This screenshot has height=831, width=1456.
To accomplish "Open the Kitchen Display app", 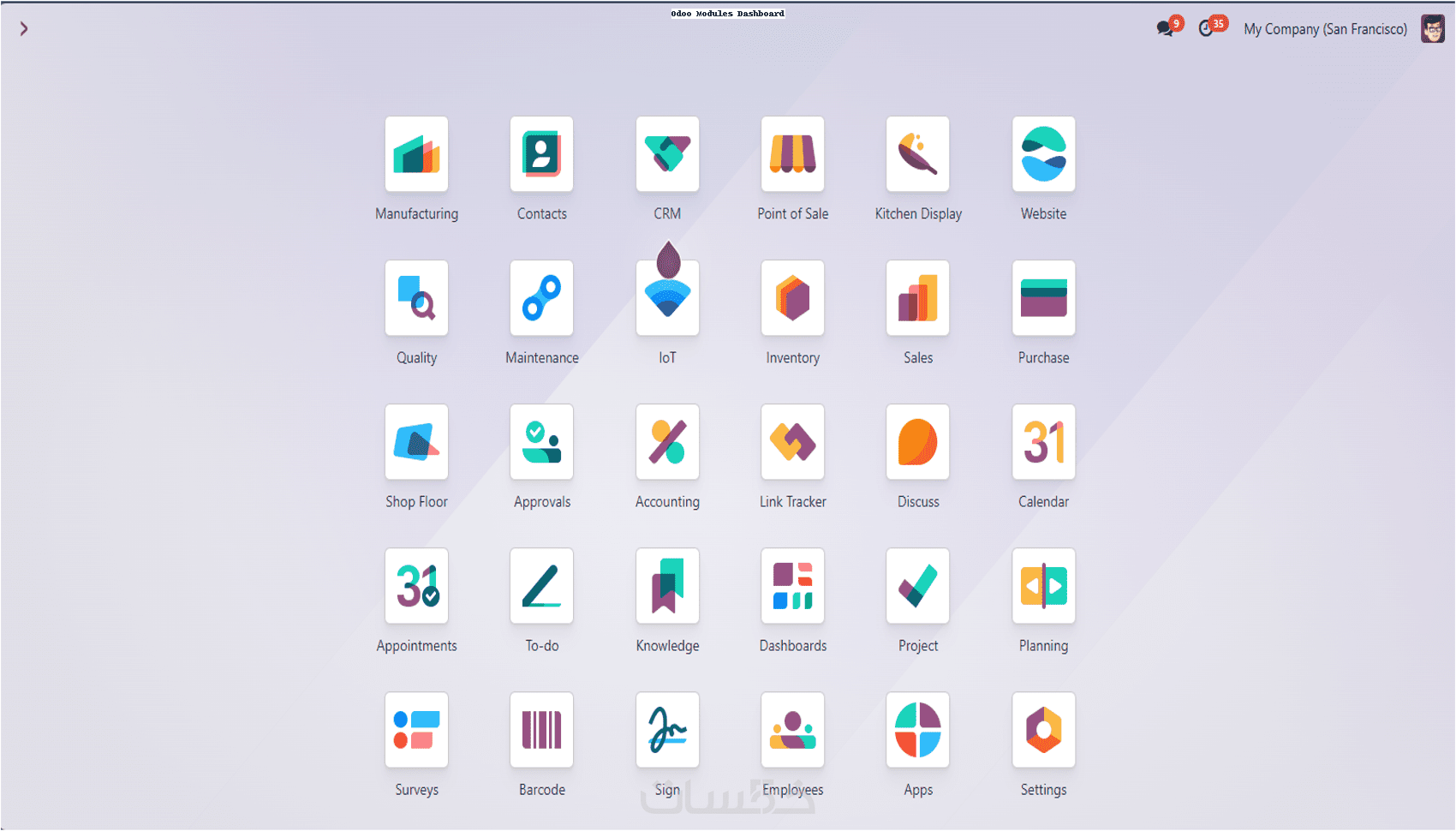I will tap(918, 154).
